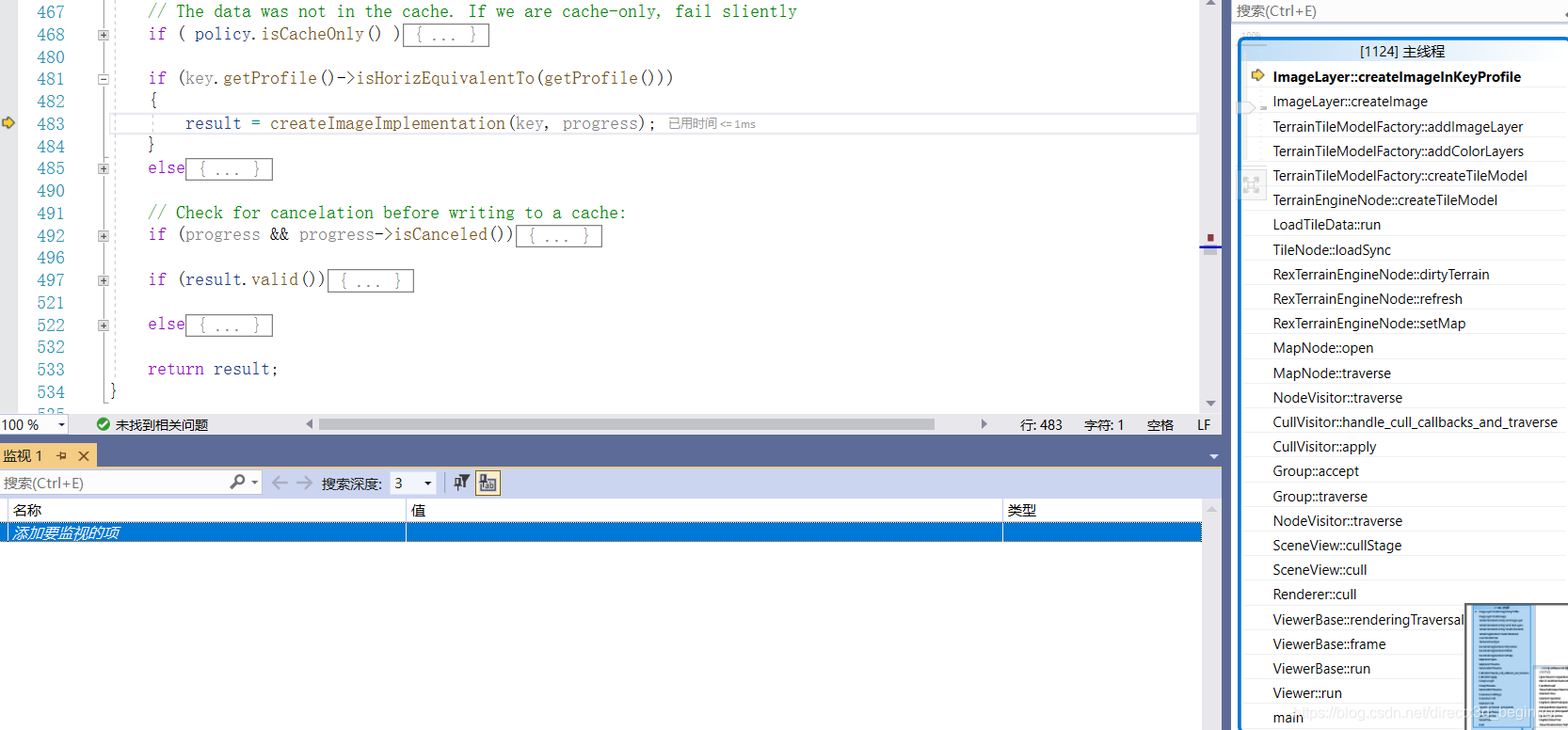Select ImageLayer::createImageInKeyProfile stack frame
Viewport: 1568px width, 730px height.
pos(1397,76)
